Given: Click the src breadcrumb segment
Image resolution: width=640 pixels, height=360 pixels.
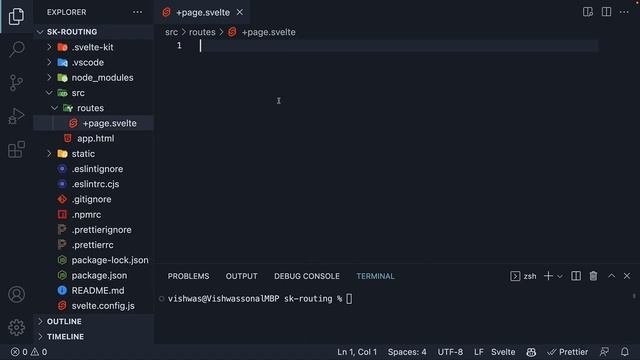Looking at the screenshot, I should coord(171,32).
